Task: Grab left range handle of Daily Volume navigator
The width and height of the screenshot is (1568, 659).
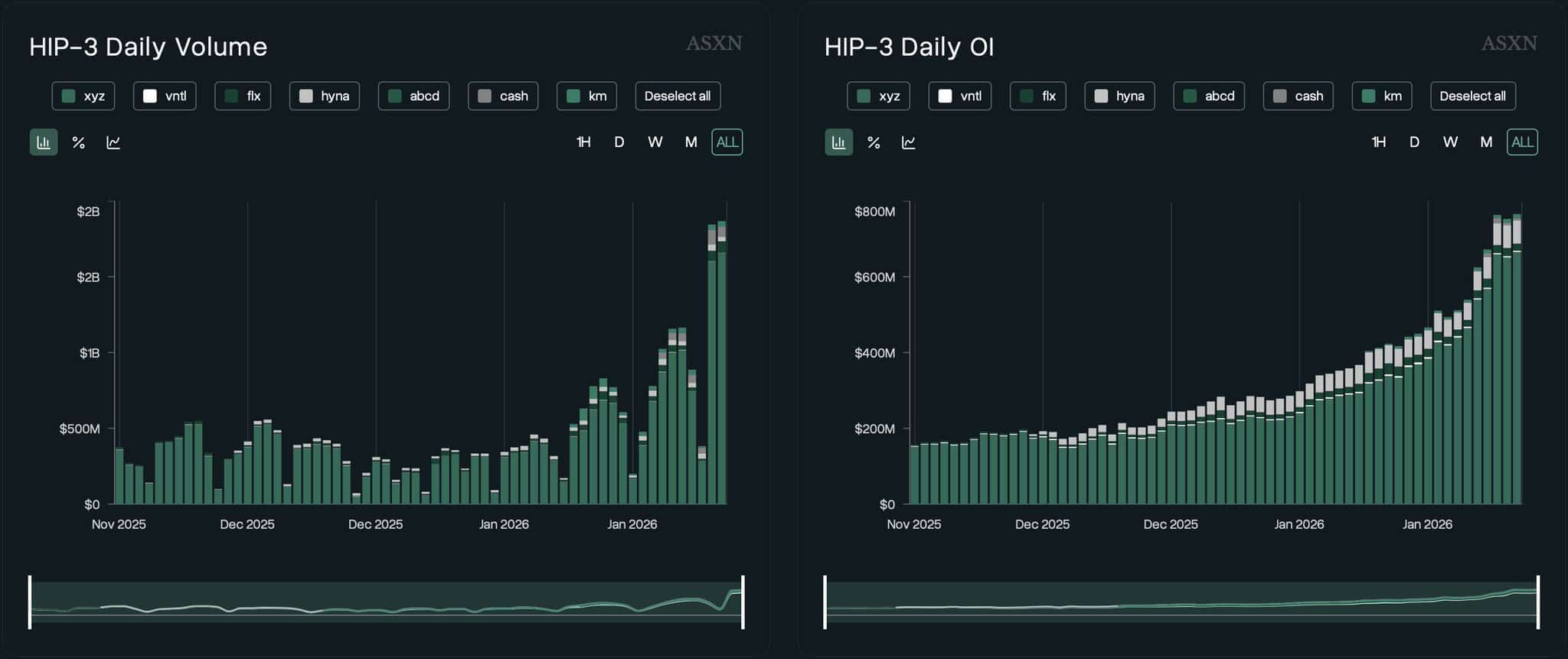Action: 30,602
